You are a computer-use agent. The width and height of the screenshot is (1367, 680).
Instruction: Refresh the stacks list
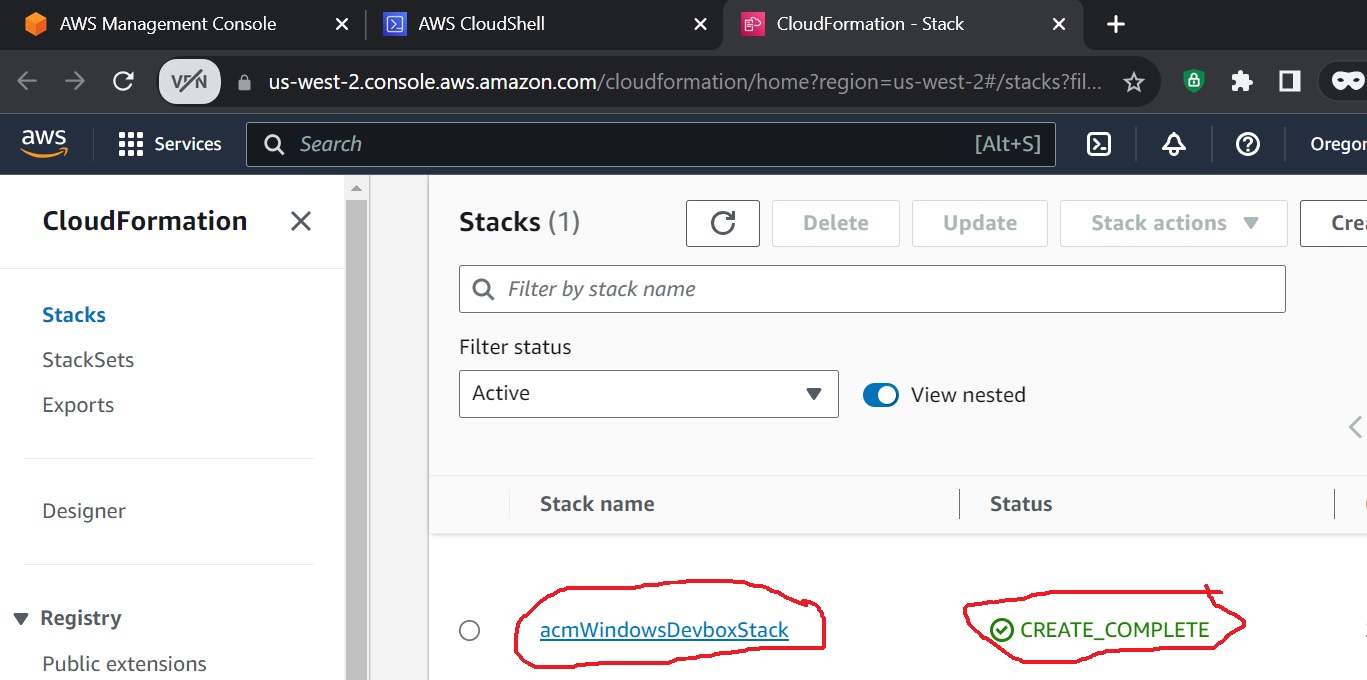(x=723, y=223)
